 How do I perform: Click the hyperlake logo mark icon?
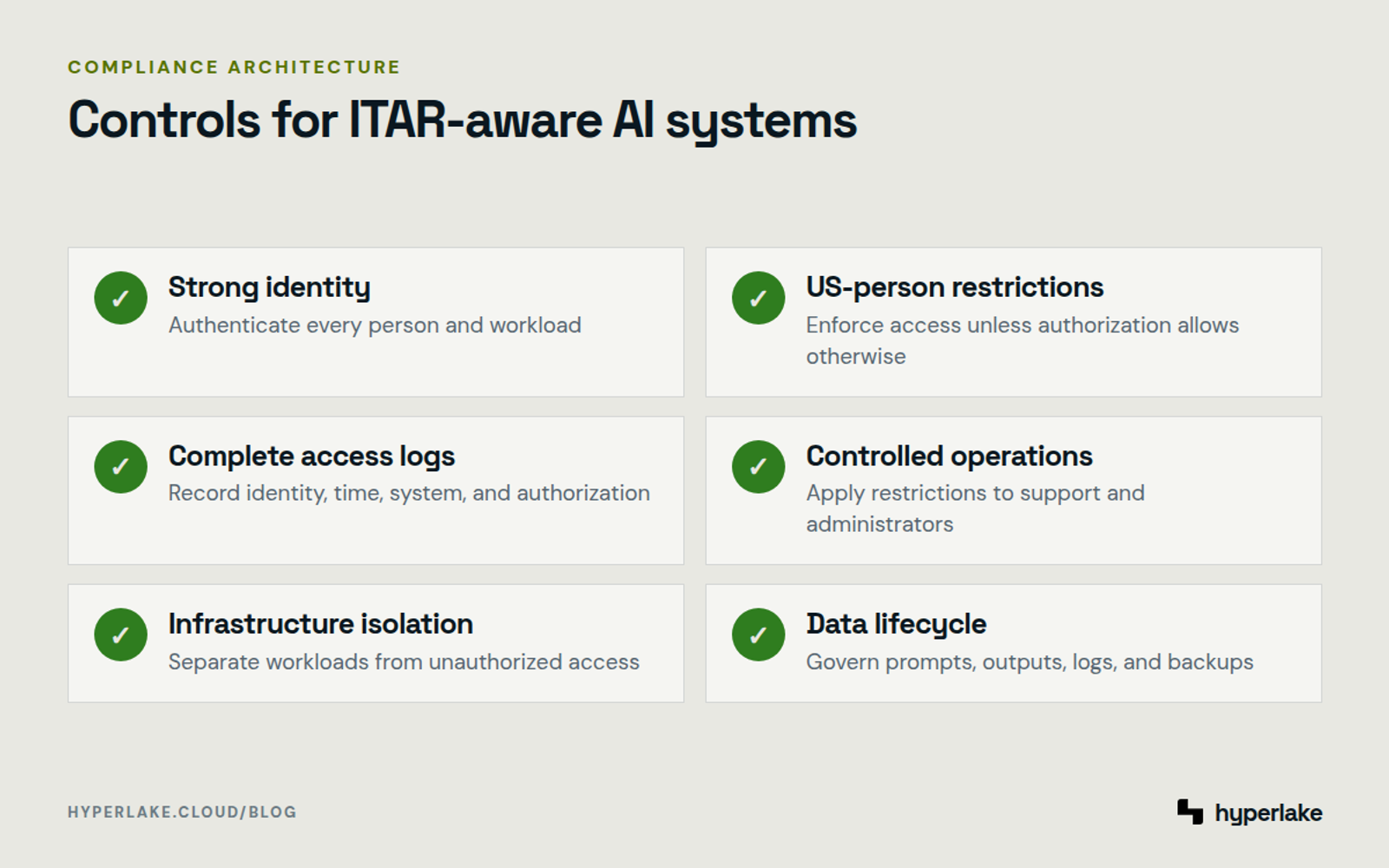[x=1190, y=812]
